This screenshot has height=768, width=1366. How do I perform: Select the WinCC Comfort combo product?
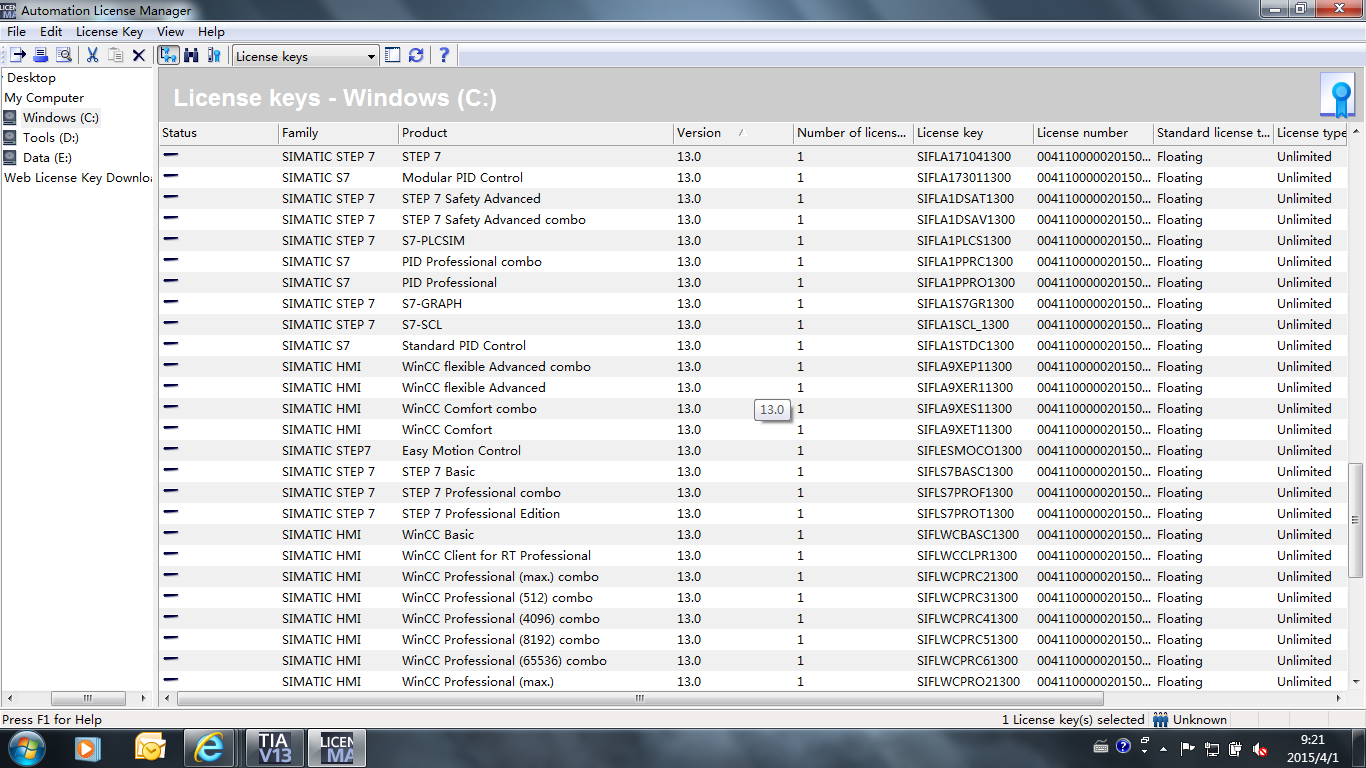469,409
